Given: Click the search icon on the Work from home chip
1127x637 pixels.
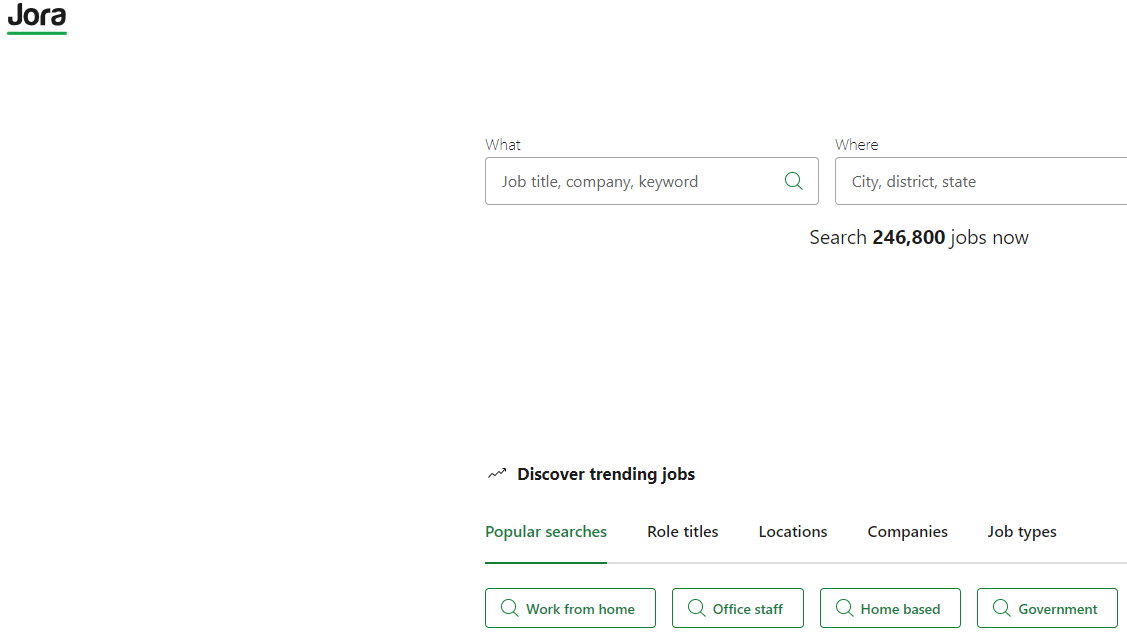Looking at the screenshot, I should click(509, 608).
